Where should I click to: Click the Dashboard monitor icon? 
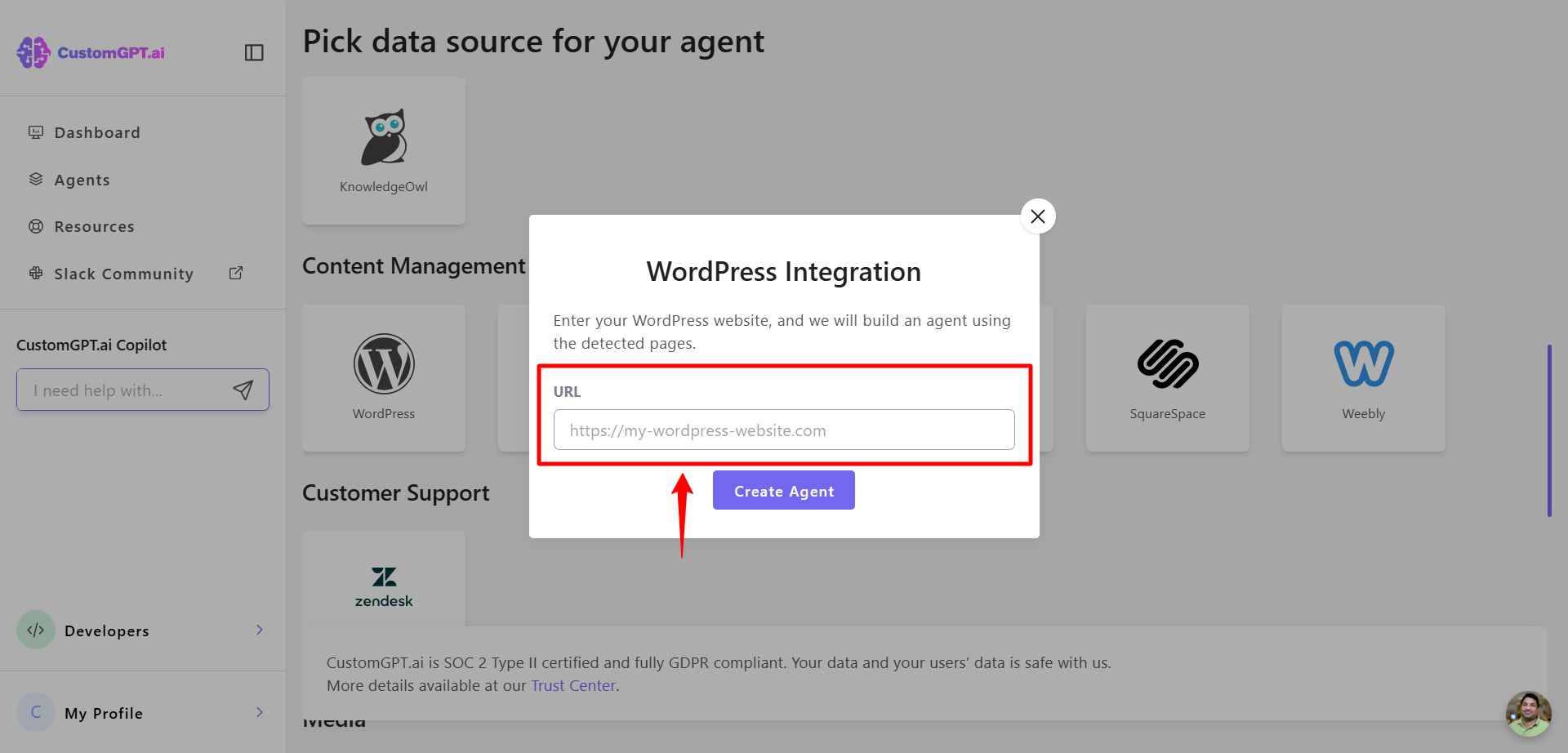coord(36,132)
